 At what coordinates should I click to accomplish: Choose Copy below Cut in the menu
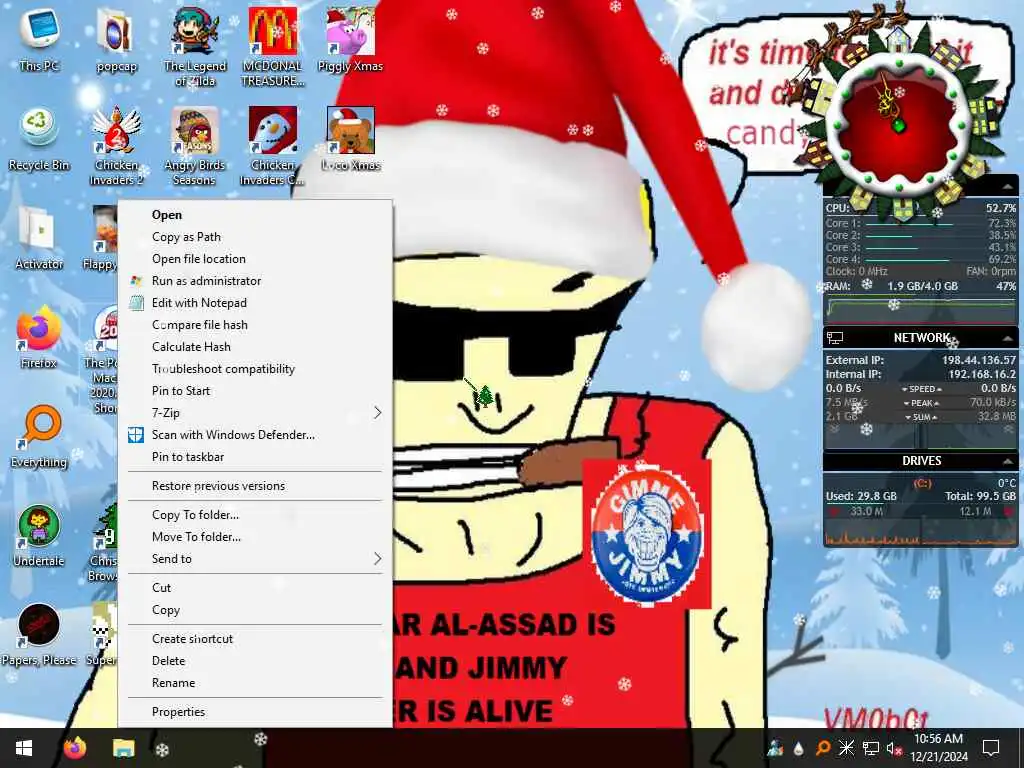255,610
